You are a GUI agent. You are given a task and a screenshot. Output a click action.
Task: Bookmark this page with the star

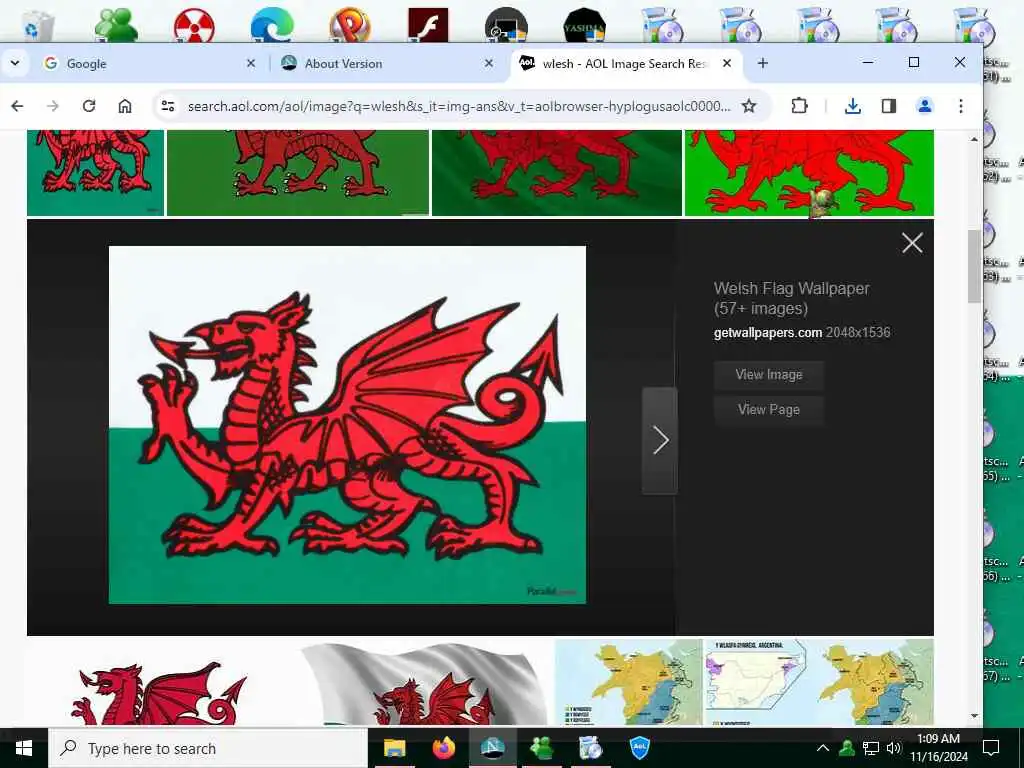(x=749, y=106)
